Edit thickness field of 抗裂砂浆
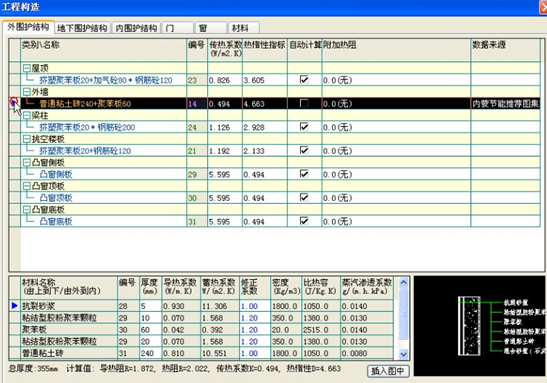547x383 pixels. click(x=151, y=306)
